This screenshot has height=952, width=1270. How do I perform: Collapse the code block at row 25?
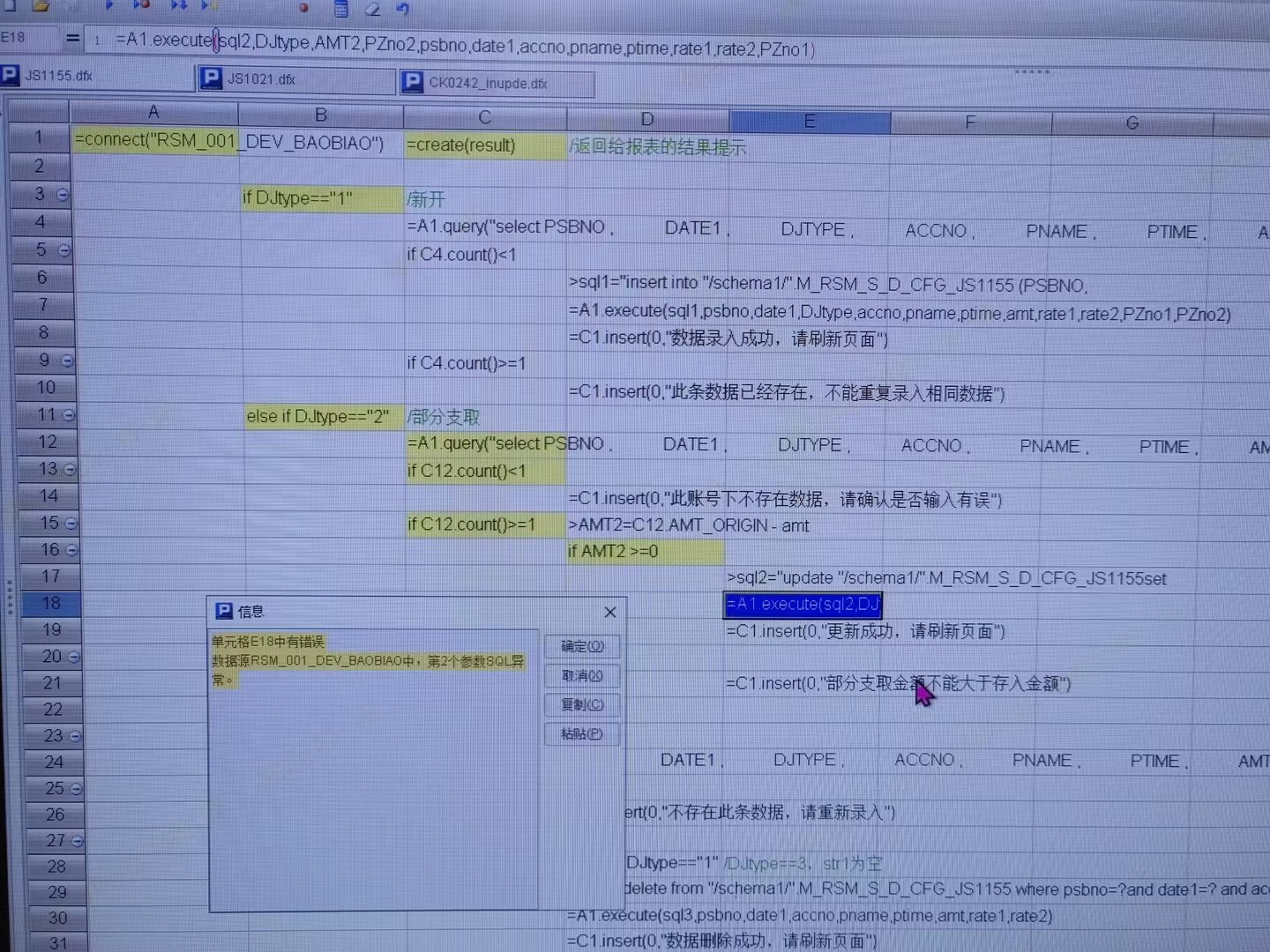pyautogui.click(x=76, y=789)
